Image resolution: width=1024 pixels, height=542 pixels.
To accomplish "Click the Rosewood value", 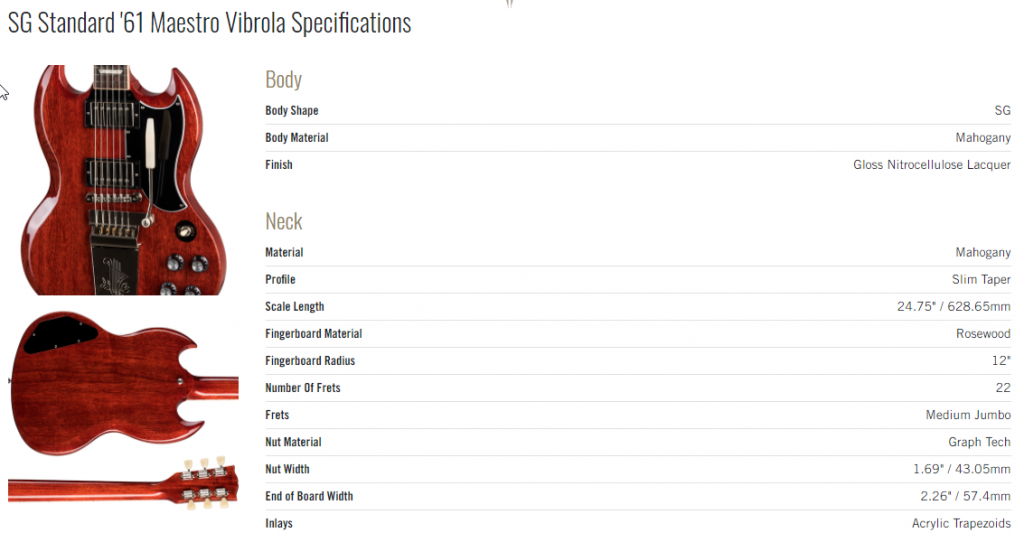I will pyautogui.click(x=983, y=334).
